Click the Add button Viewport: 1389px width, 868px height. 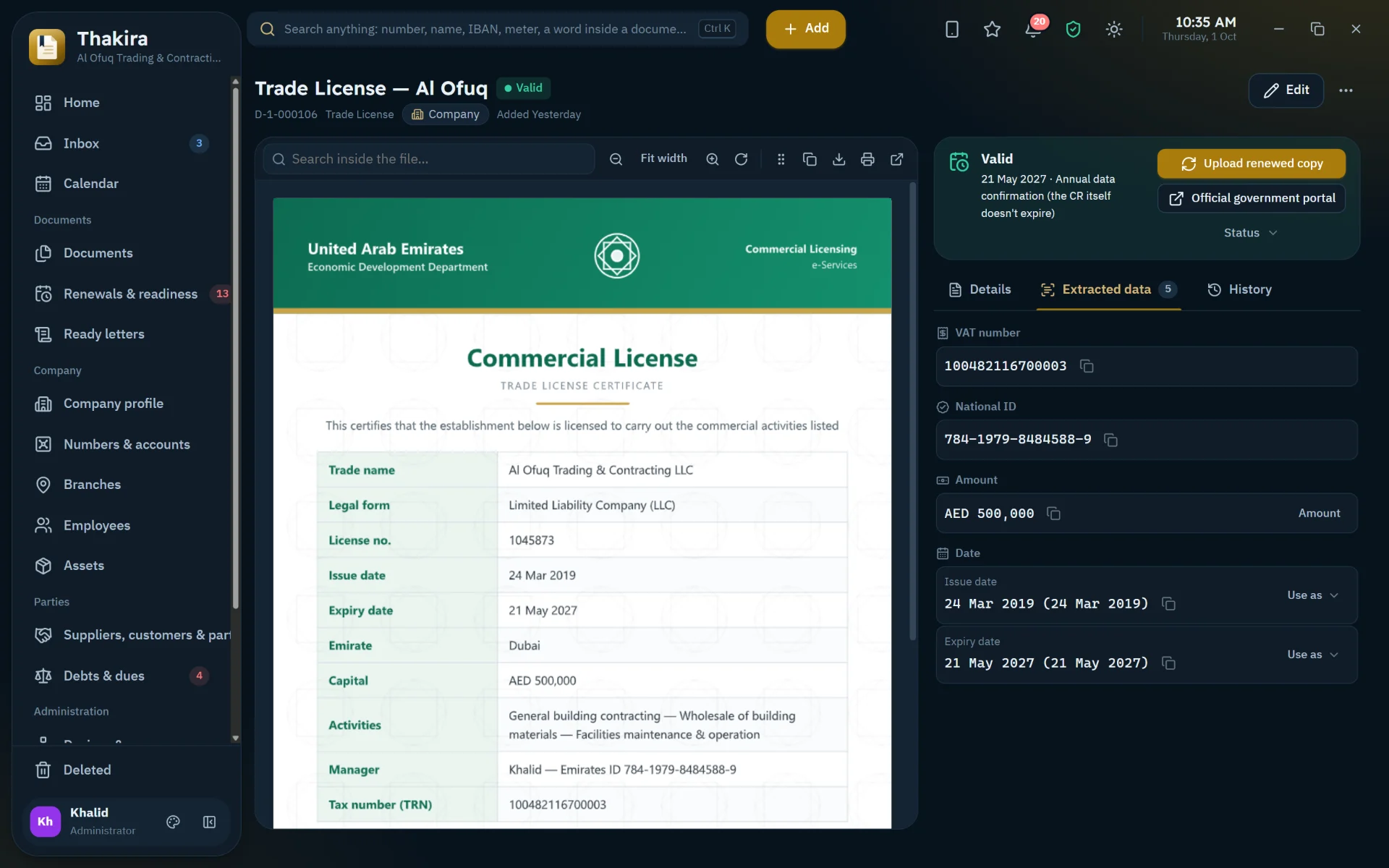click(x=806, y=29)
